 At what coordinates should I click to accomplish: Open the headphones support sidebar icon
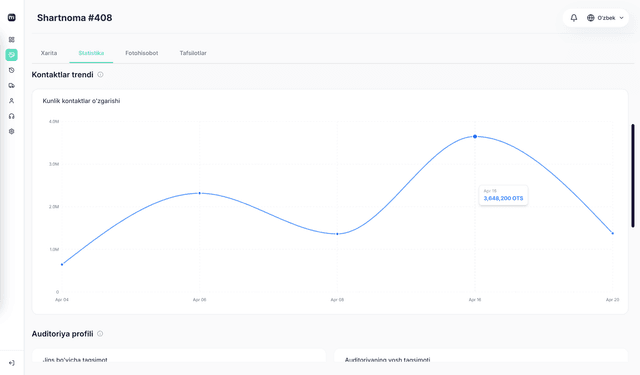pos(11,116)
